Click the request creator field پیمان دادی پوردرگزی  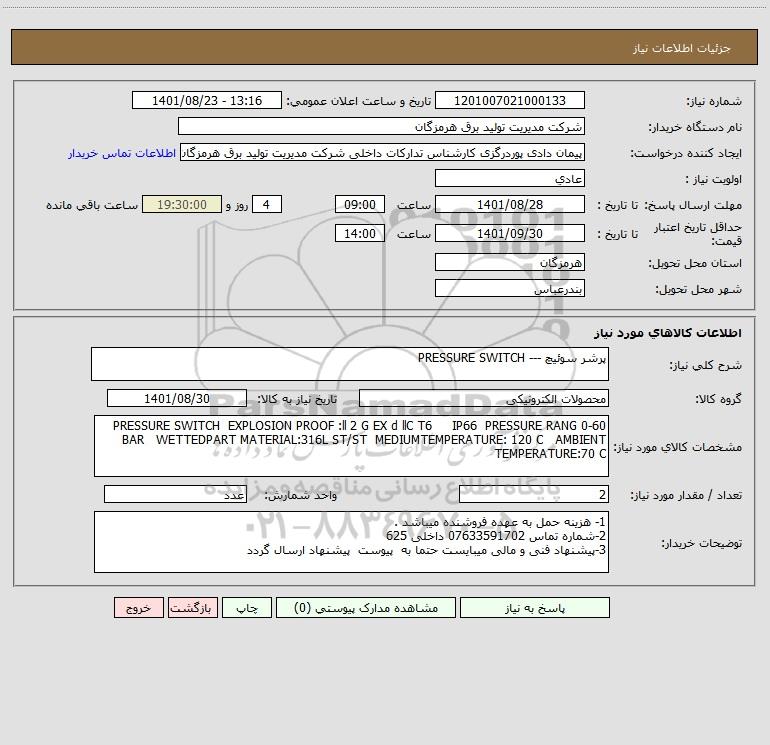(383, 152)
